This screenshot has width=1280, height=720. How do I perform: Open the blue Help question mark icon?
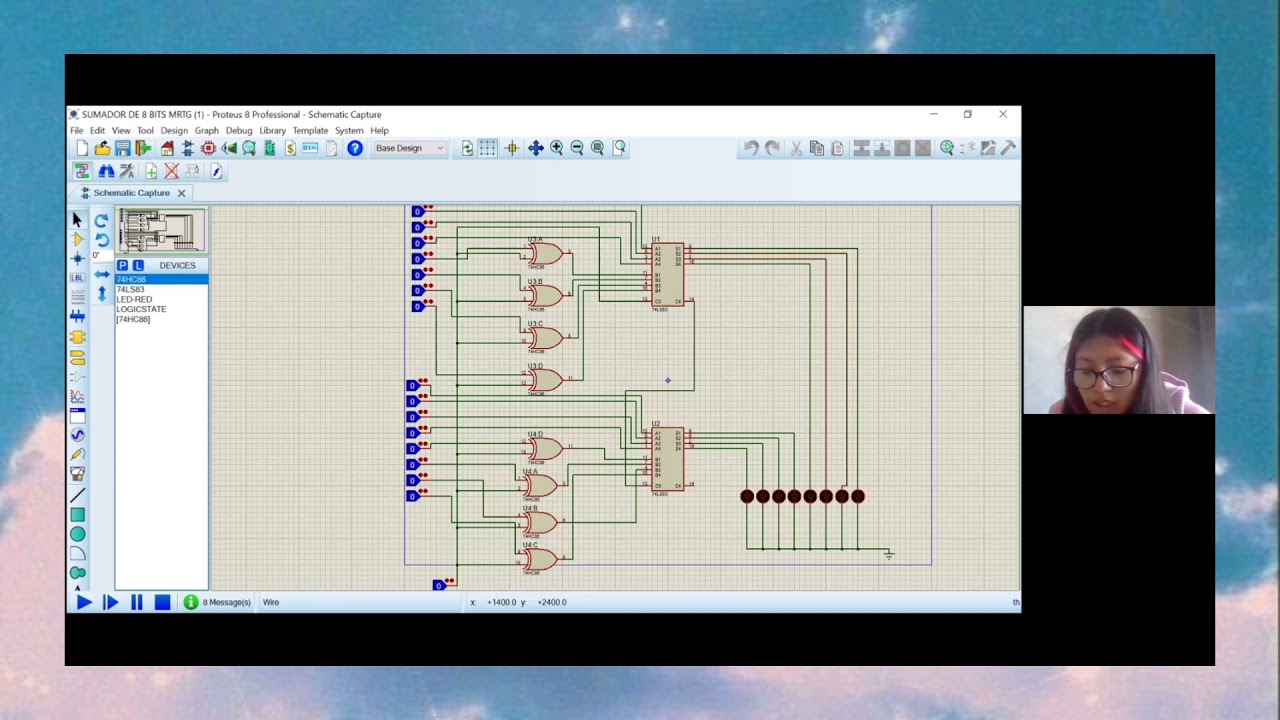[x=355, y=148]
